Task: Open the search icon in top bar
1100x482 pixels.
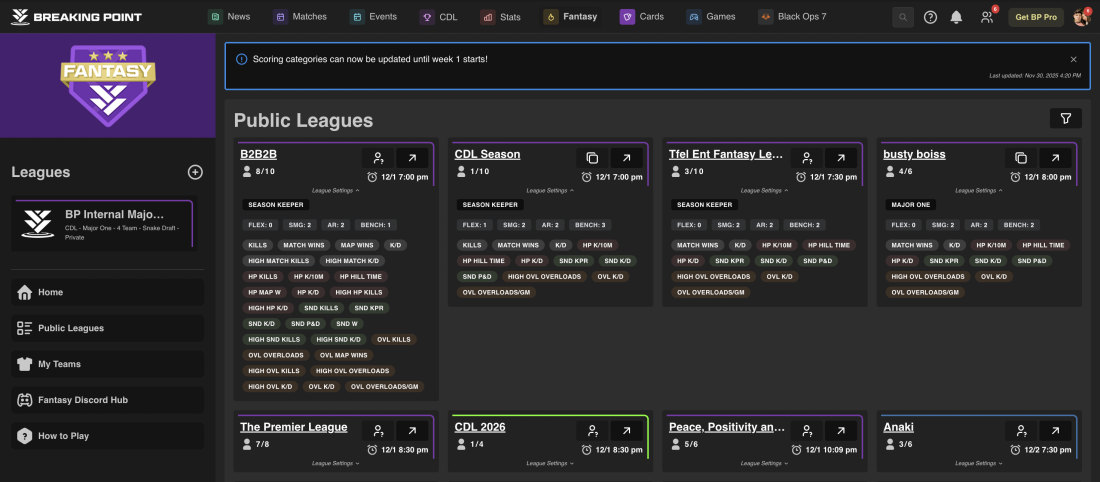Action: click(x=903, y=17)
